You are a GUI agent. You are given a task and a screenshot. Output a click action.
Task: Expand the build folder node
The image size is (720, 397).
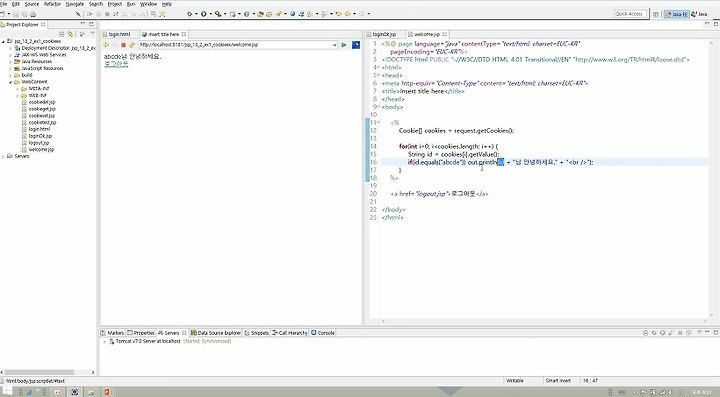point(11,75)
